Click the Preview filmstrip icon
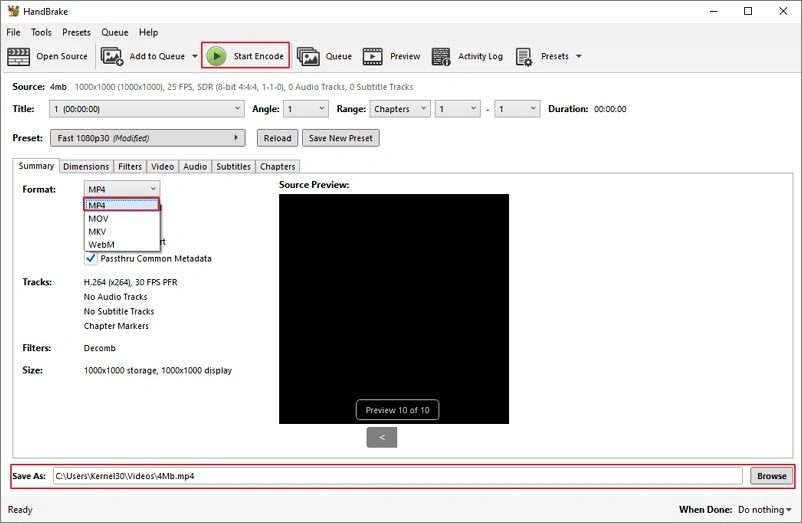The image size is (802, 523). tap(372, 56)
